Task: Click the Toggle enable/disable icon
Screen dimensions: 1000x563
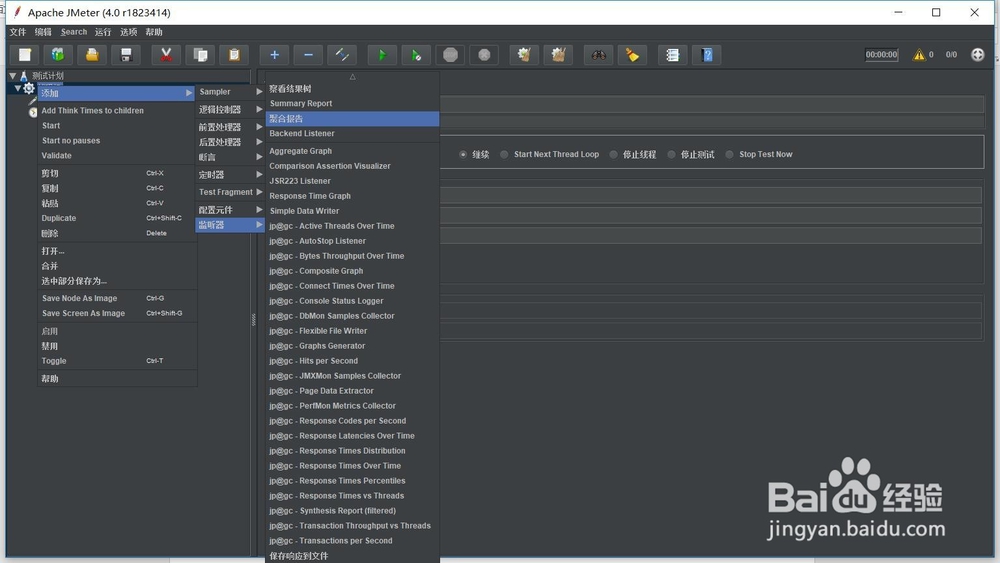Action: 342,55
